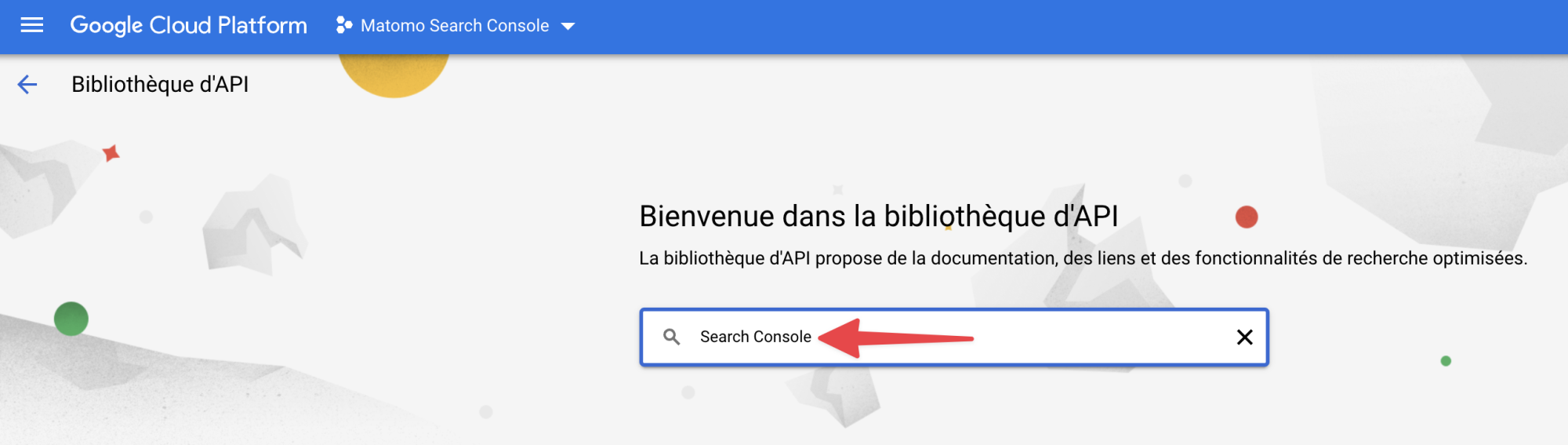
Task: Click the Bienvenue dans la bibliothèque heading
Action: tap(878, 216)
